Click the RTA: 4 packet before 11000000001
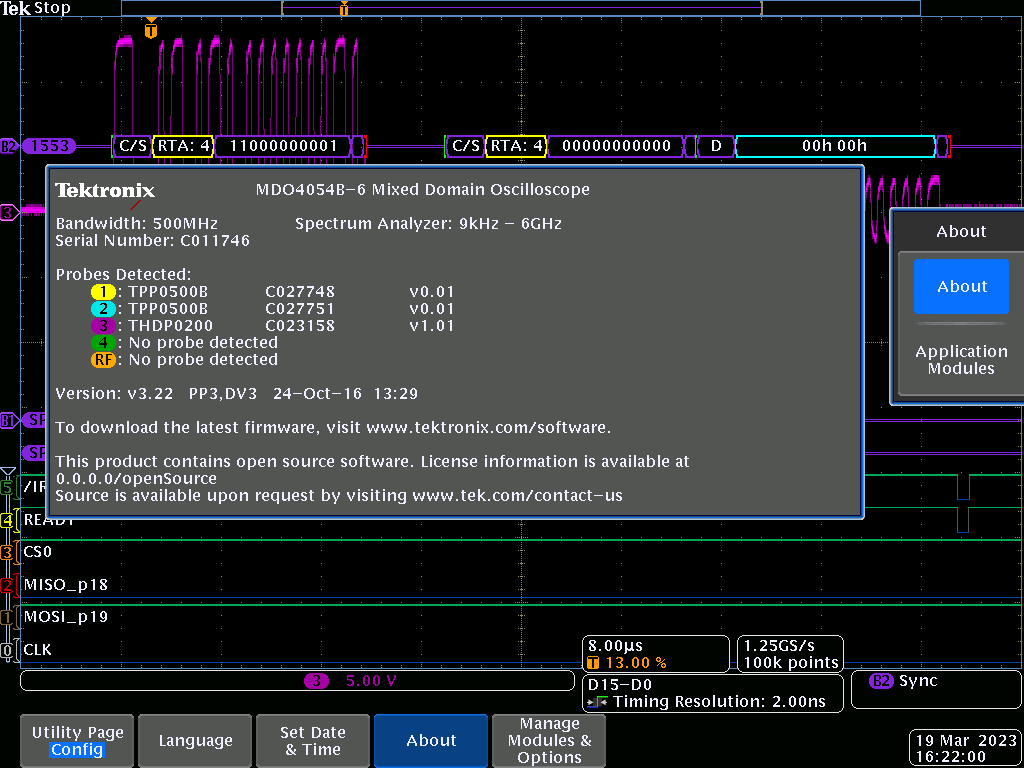1024x768 pixels. point(184,146)
